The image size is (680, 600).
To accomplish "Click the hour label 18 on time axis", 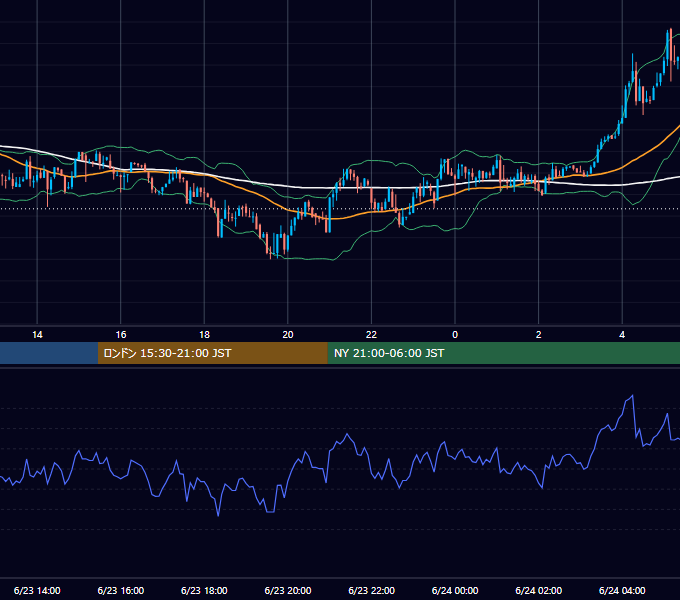I will point(204,335).
